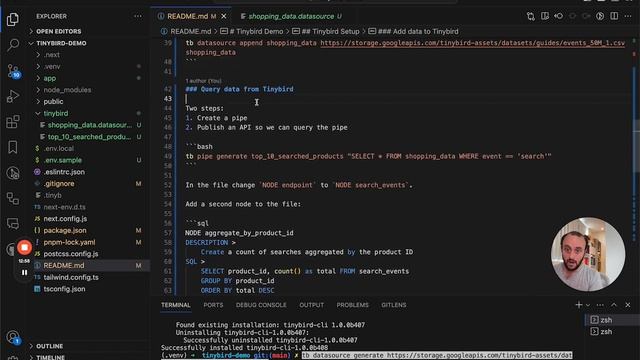This screenshot has width=640, height=360.
Task: Collapse the tinybird folder
Action: click(x=56, y=113)
